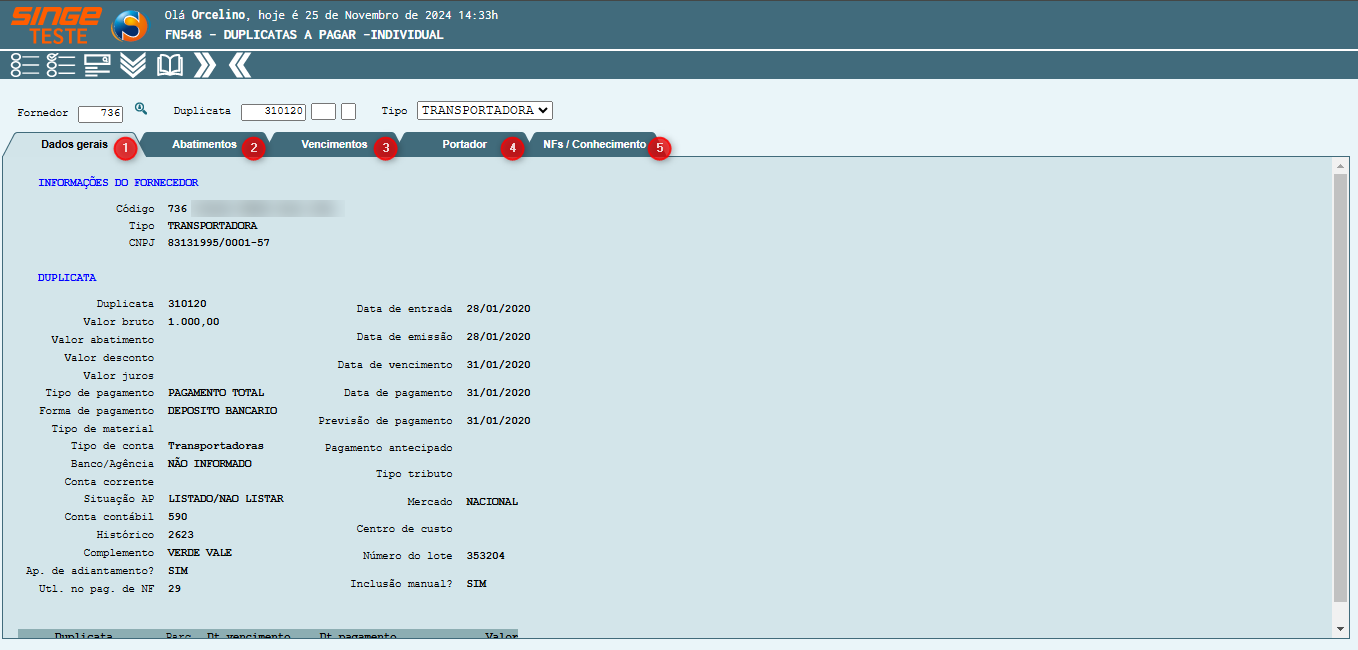
Task: Show the NFs / Conhecimento tab
Action: click(594, 144)
